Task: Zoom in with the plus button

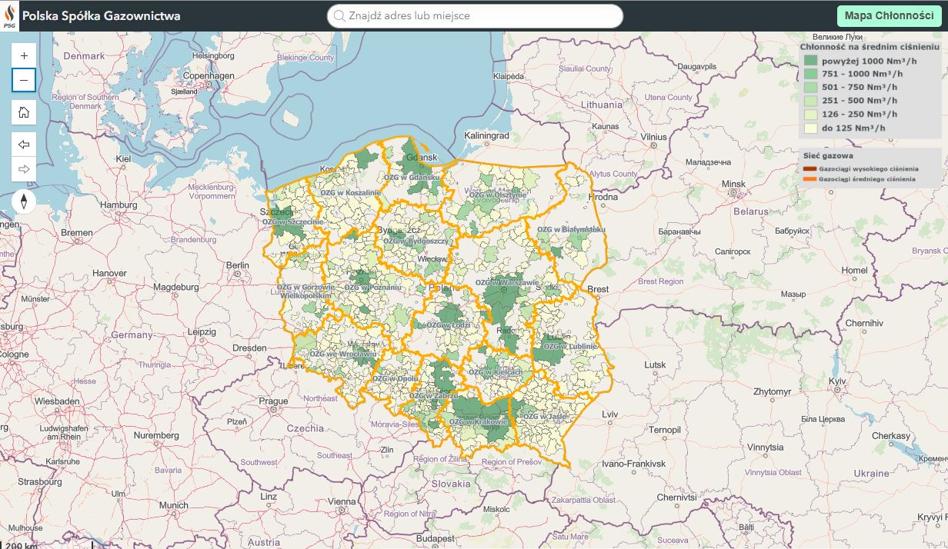Action: coord(24,56)
